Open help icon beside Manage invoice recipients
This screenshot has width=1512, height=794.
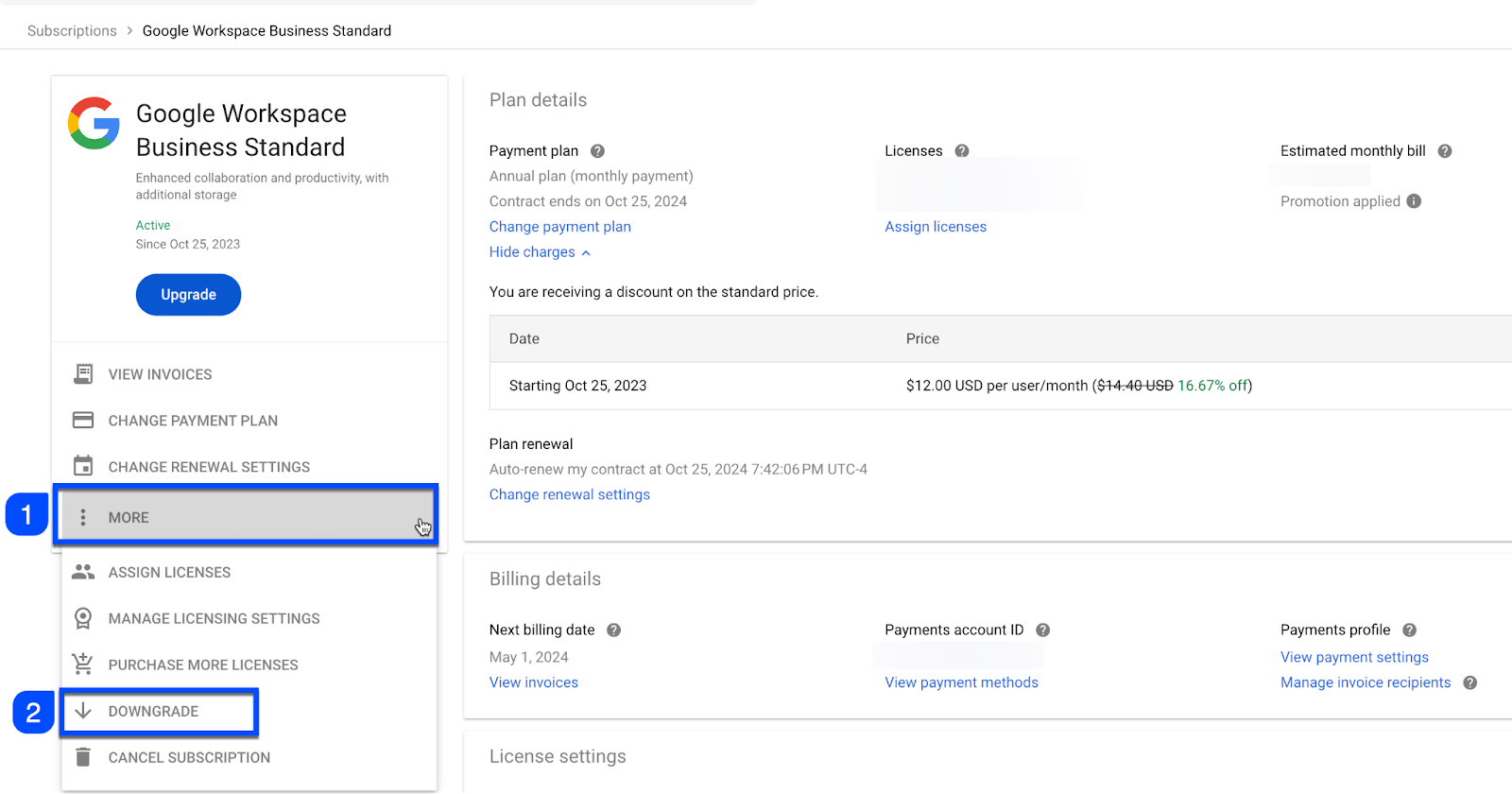coord(1469,682)
